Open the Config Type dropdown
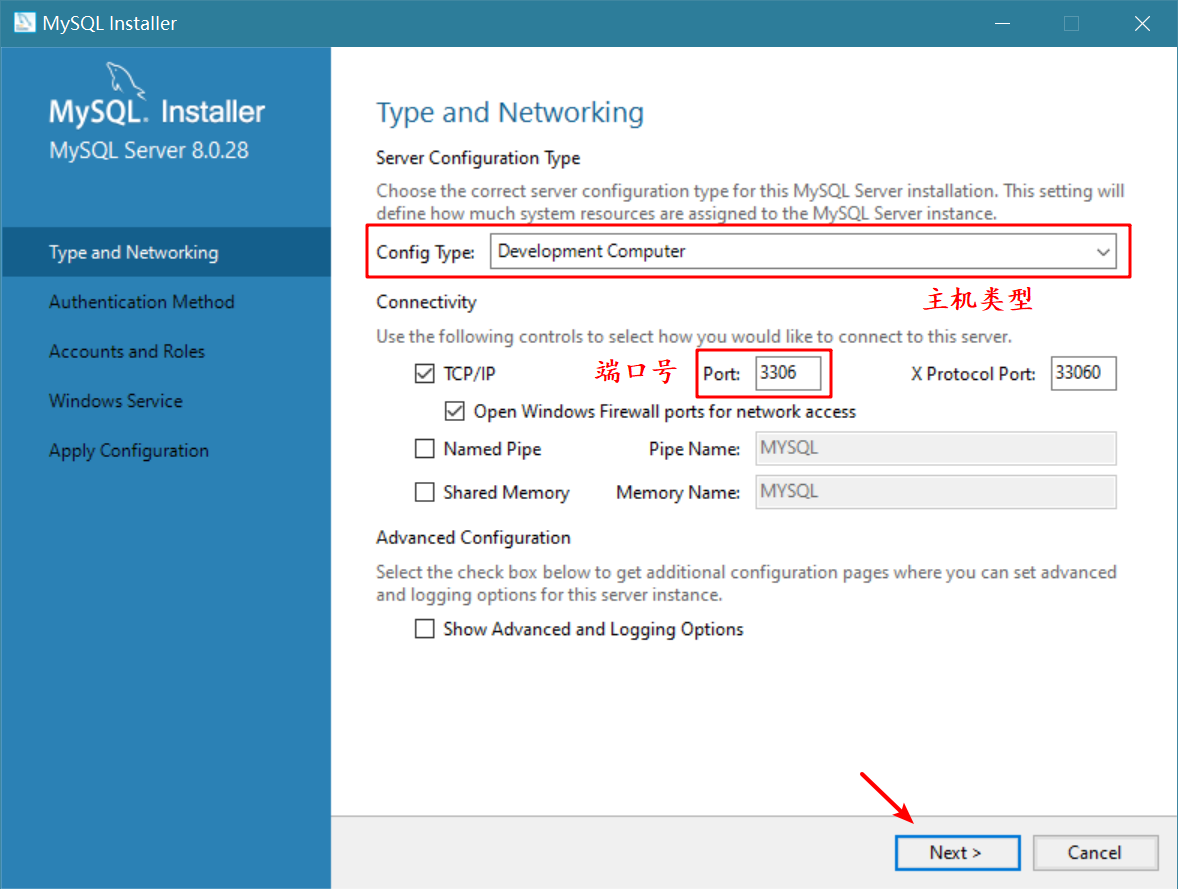The image size is (1178, 889). point(803,251)
